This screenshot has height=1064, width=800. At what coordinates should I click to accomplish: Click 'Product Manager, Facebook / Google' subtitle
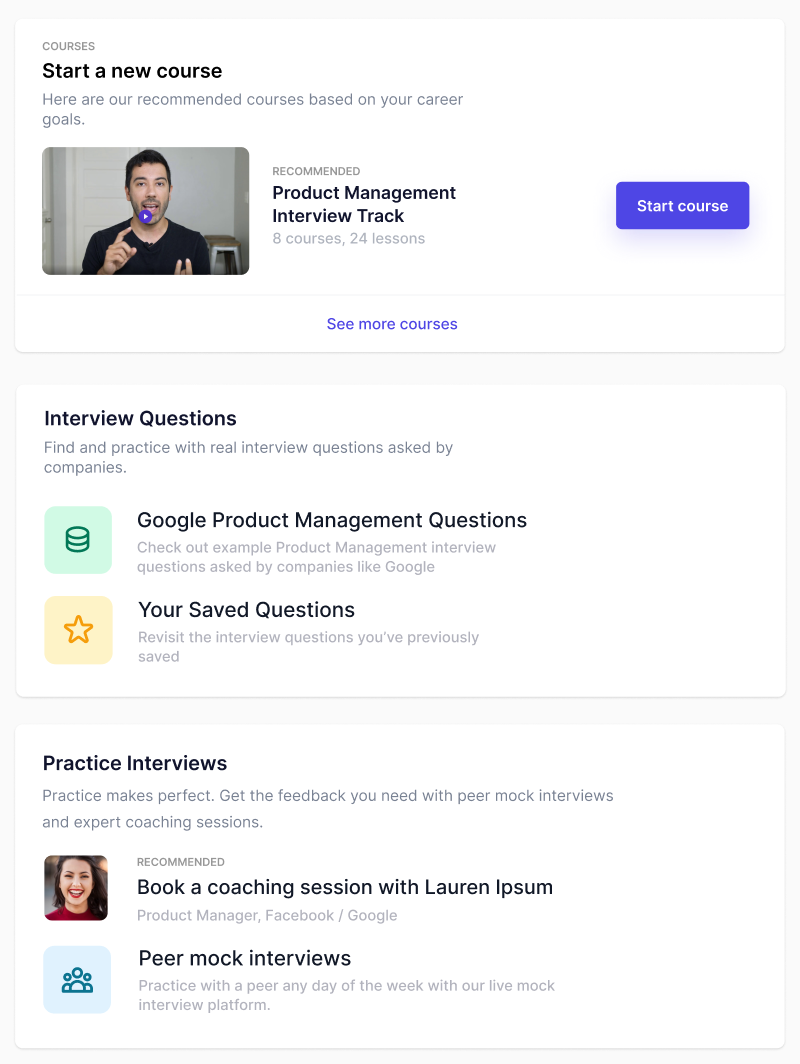[267, 915]
